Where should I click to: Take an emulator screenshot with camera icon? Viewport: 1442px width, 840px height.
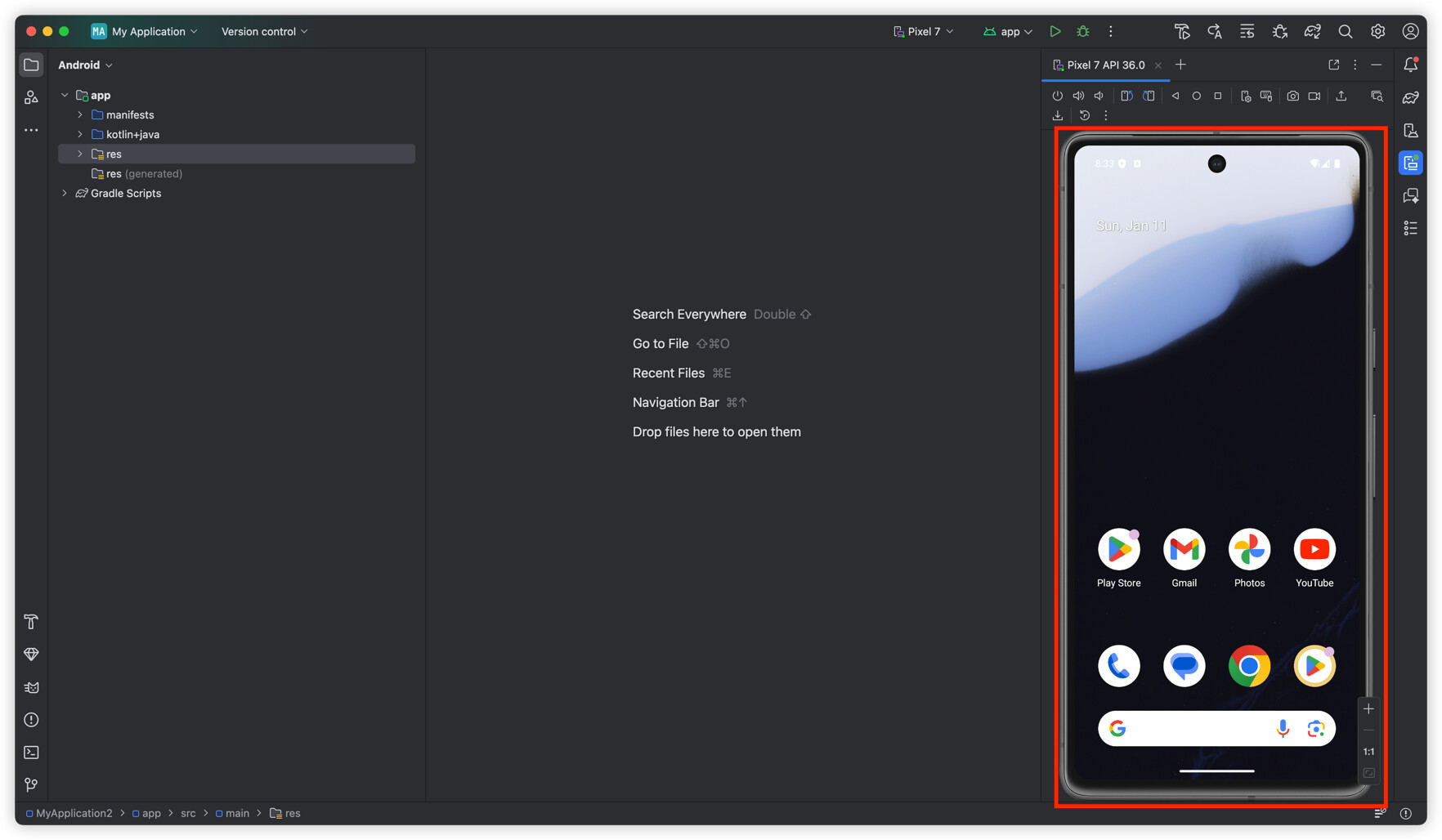[1292, 96]
